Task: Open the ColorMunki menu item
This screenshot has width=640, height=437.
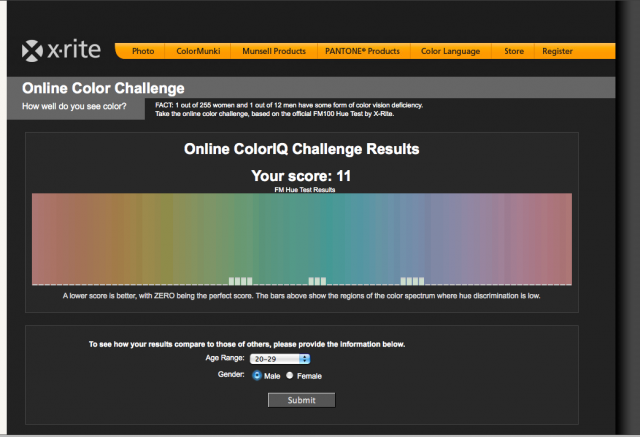Action: (198, 51)
